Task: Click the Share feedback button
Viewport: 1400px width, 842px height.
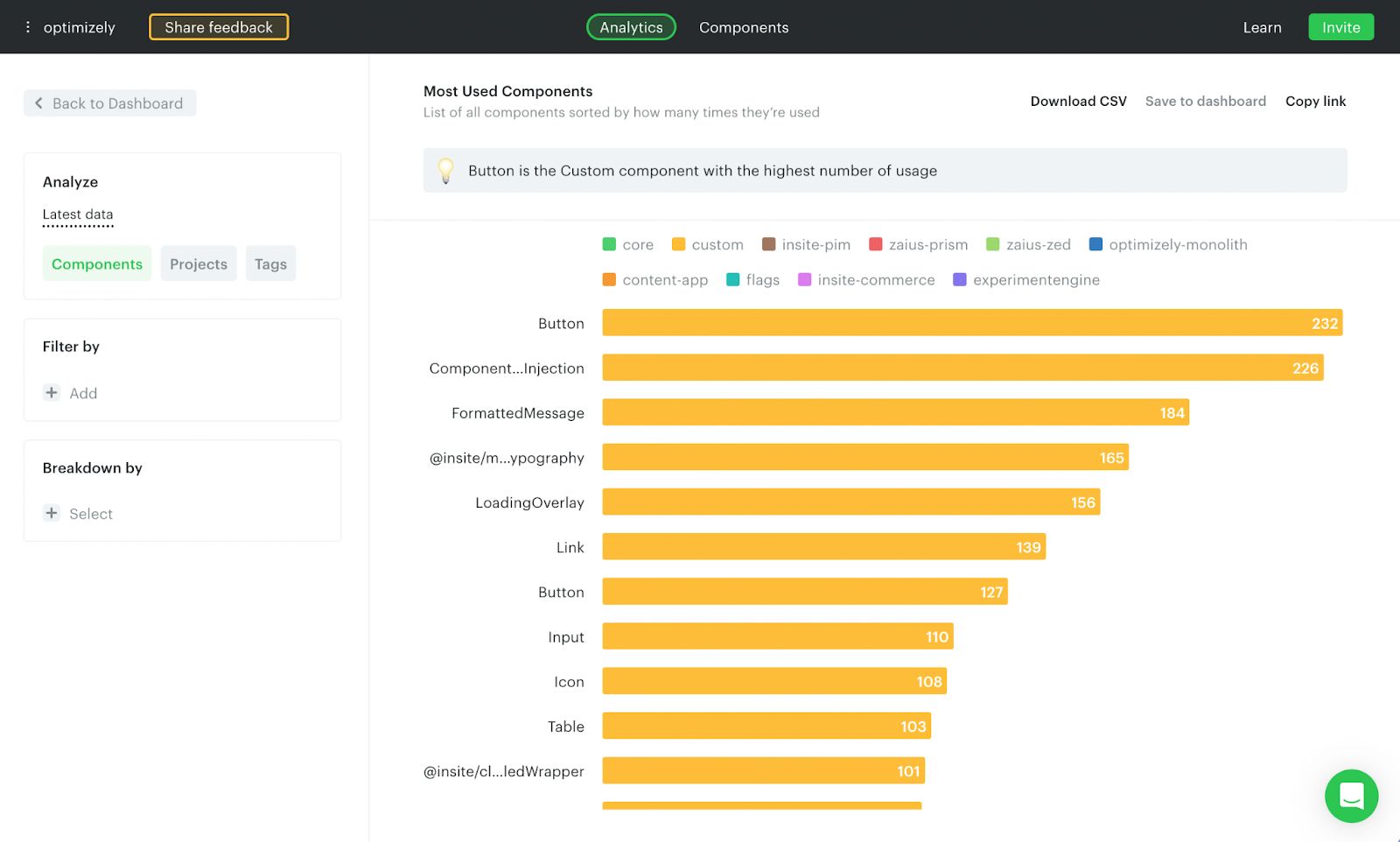Action: [x=219, y=27]
